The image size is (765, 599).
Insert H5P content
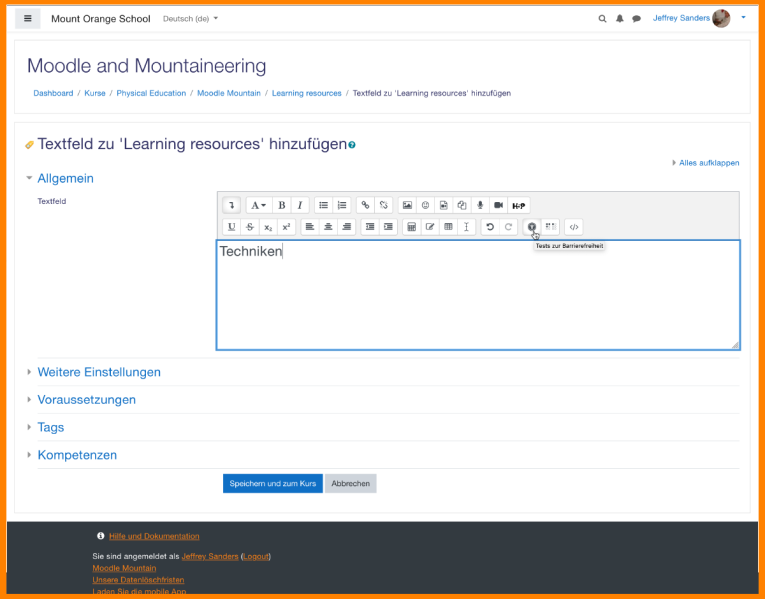pos(519,205)
